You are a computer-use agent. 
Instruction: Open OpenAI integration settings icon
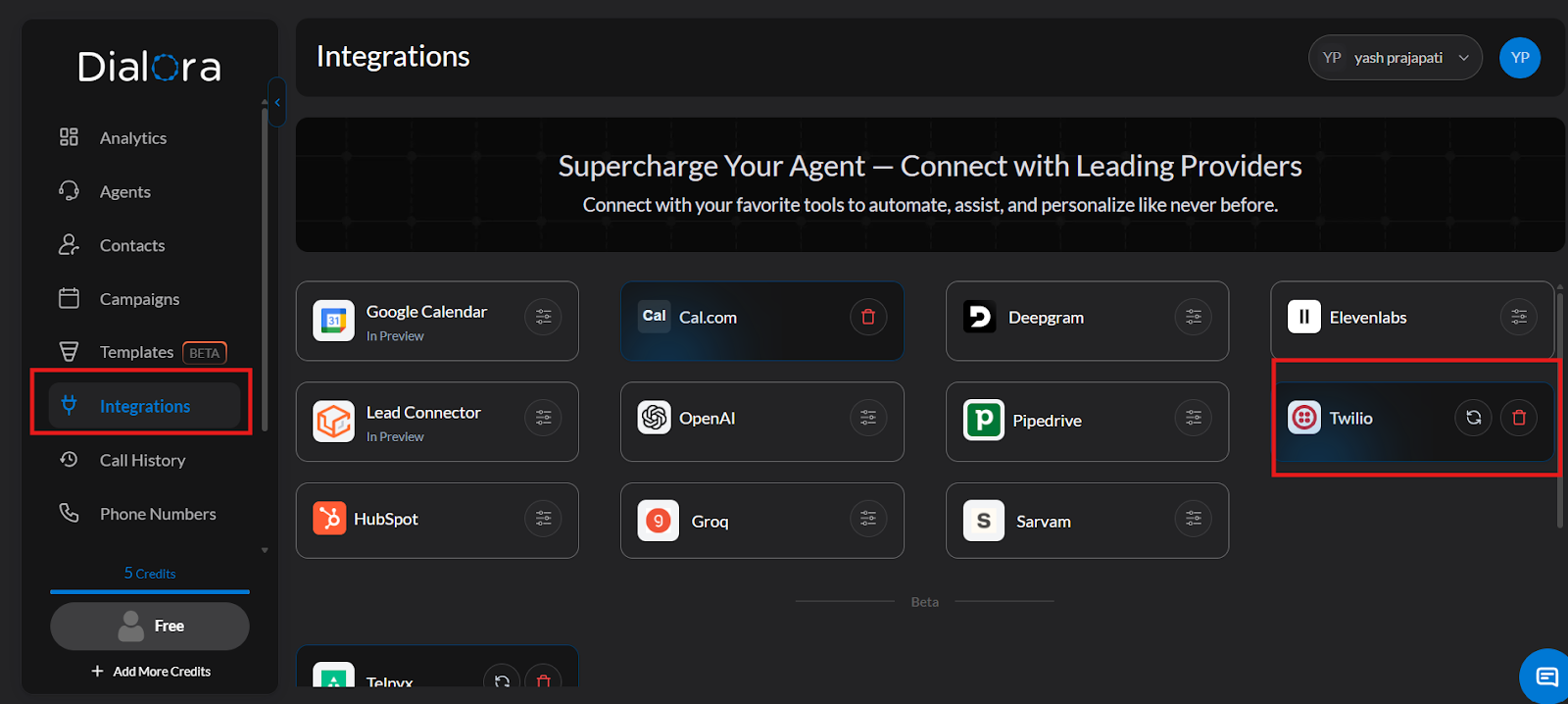click(867, 418)
